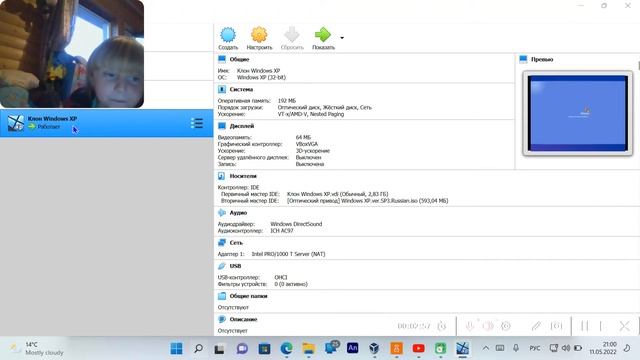Click the Windows XP icon in the machine list
Image resolution: width=640 pixels, height=360 pixels.
[16, 123]
